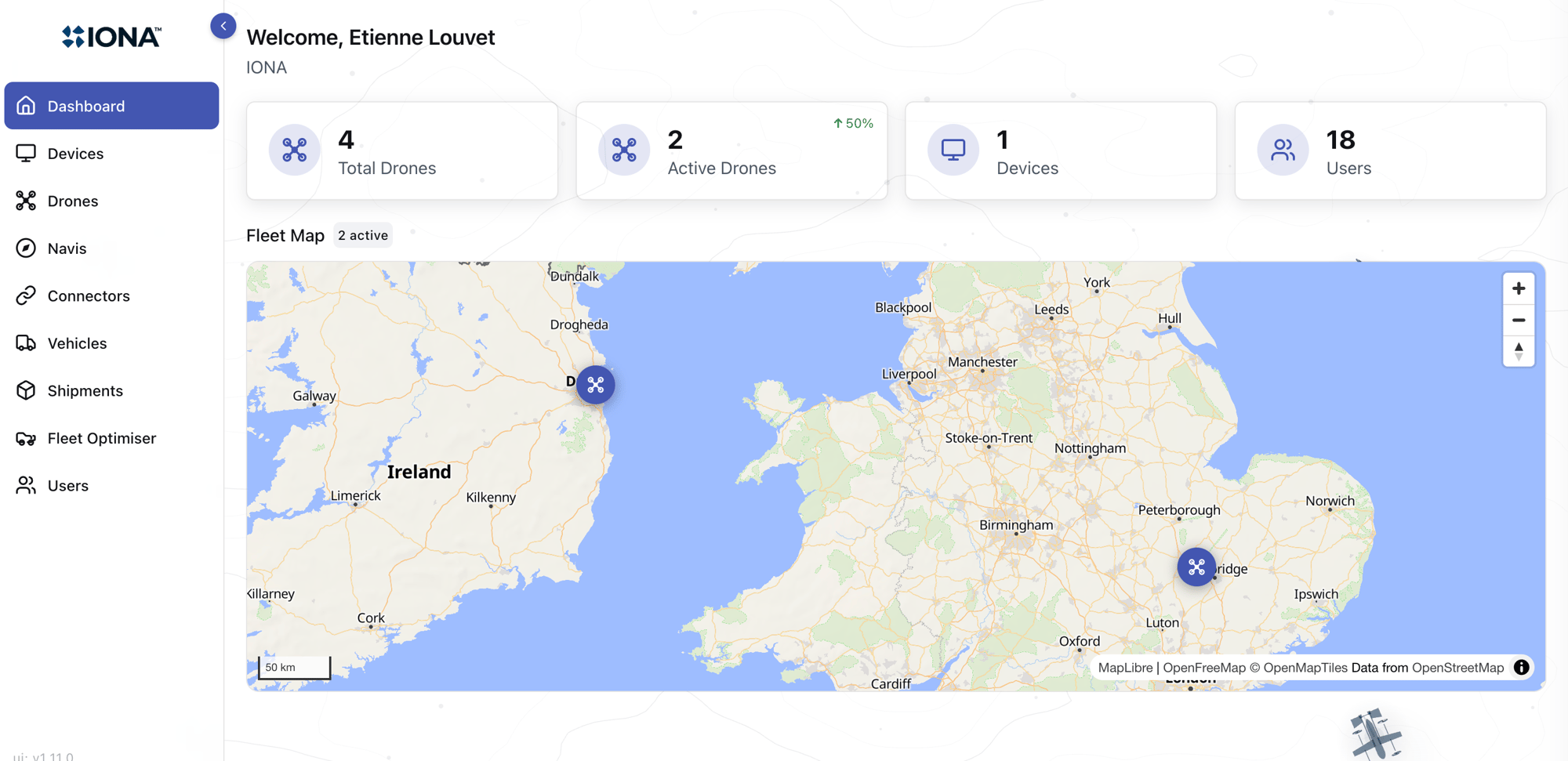The image size is (1568, 761).
Task: Collapse the sidebar with the chevron button
Action: click(223, 26)
